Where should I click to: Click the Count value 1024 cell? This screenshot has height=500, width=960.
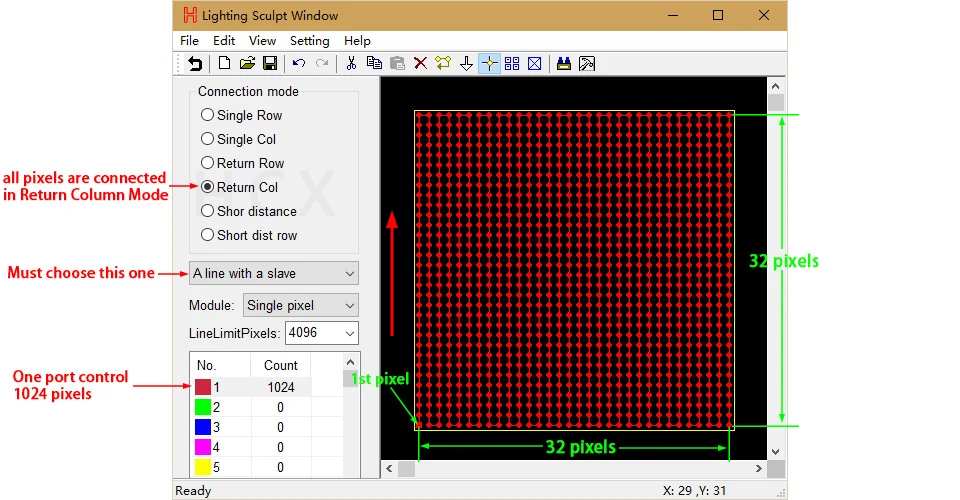280,387
